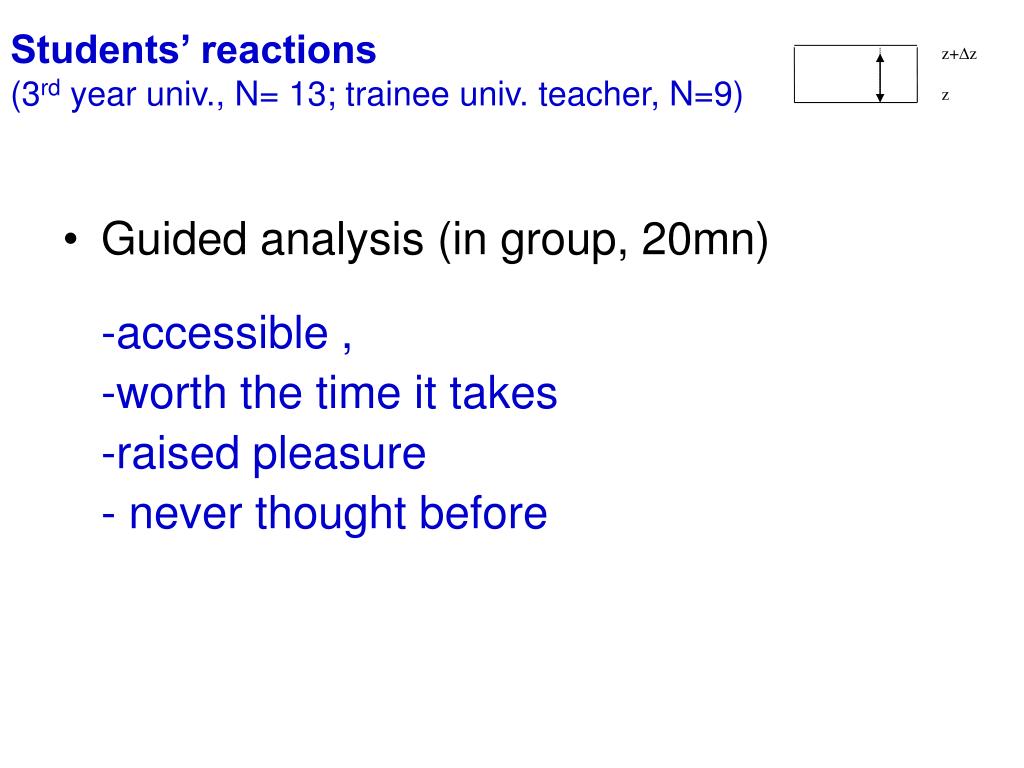The height and width of the screenshot is (768, 1024).
Task: Click the -worth the time it takes line
Action: click(x=329, y=393)
